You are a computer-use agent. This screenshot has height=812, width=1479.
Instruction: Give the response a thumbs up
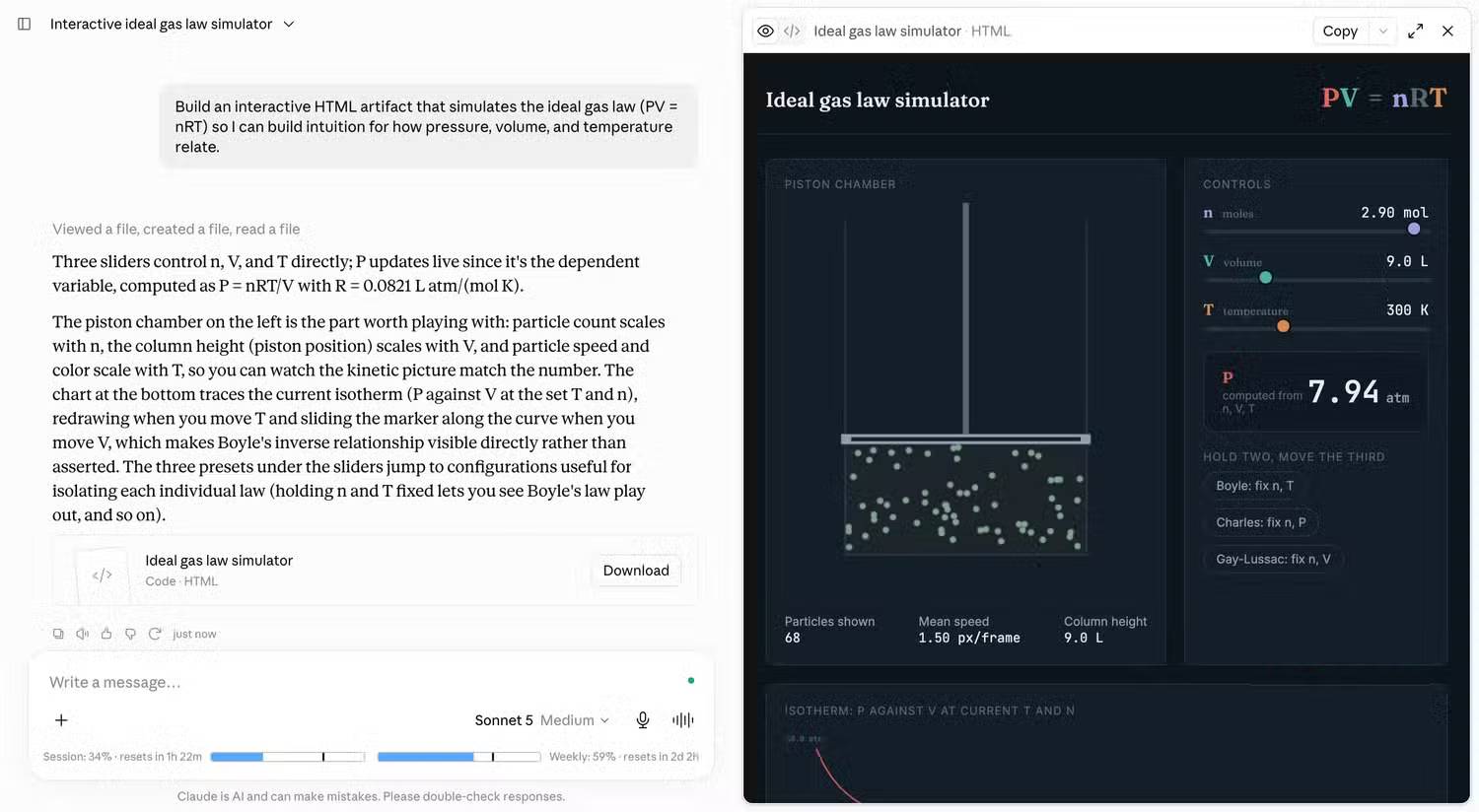pyautogui.click(x=106, y=634)
